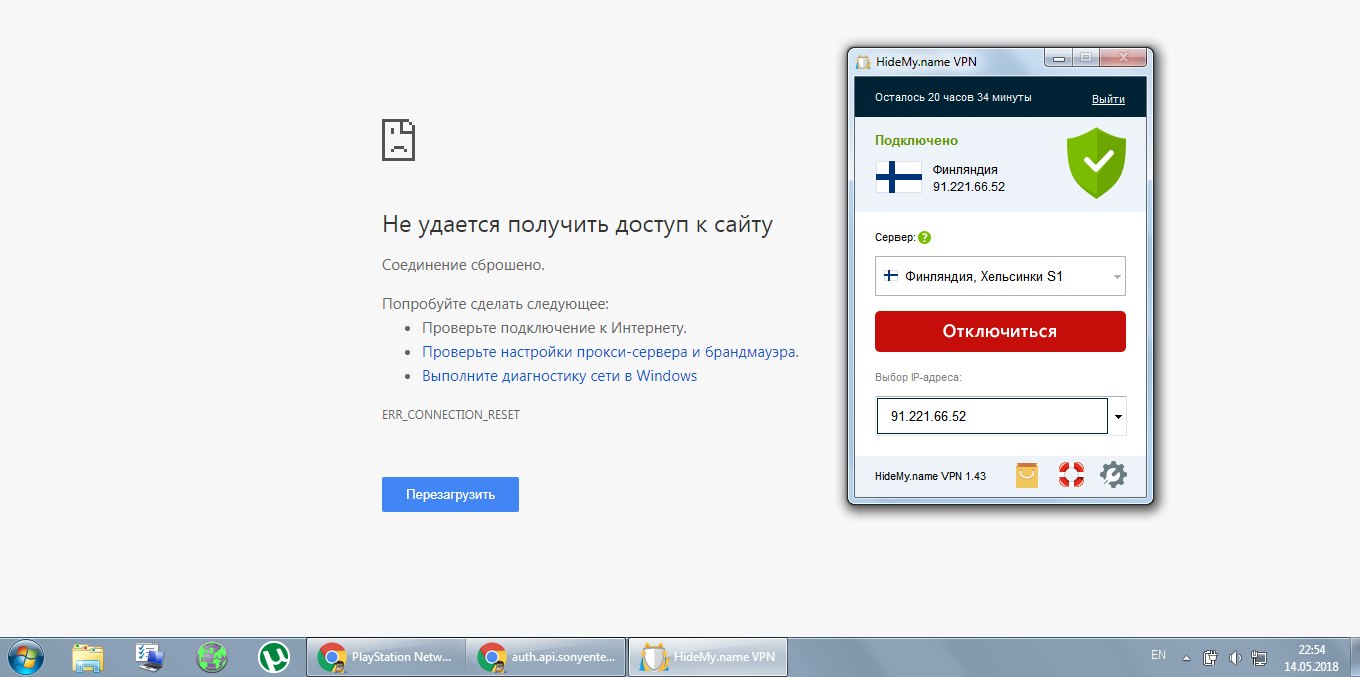Viewport: 1360px width, 677px height.
Task: Click the Выйти logout link
Action: [x=1108, y=99]
